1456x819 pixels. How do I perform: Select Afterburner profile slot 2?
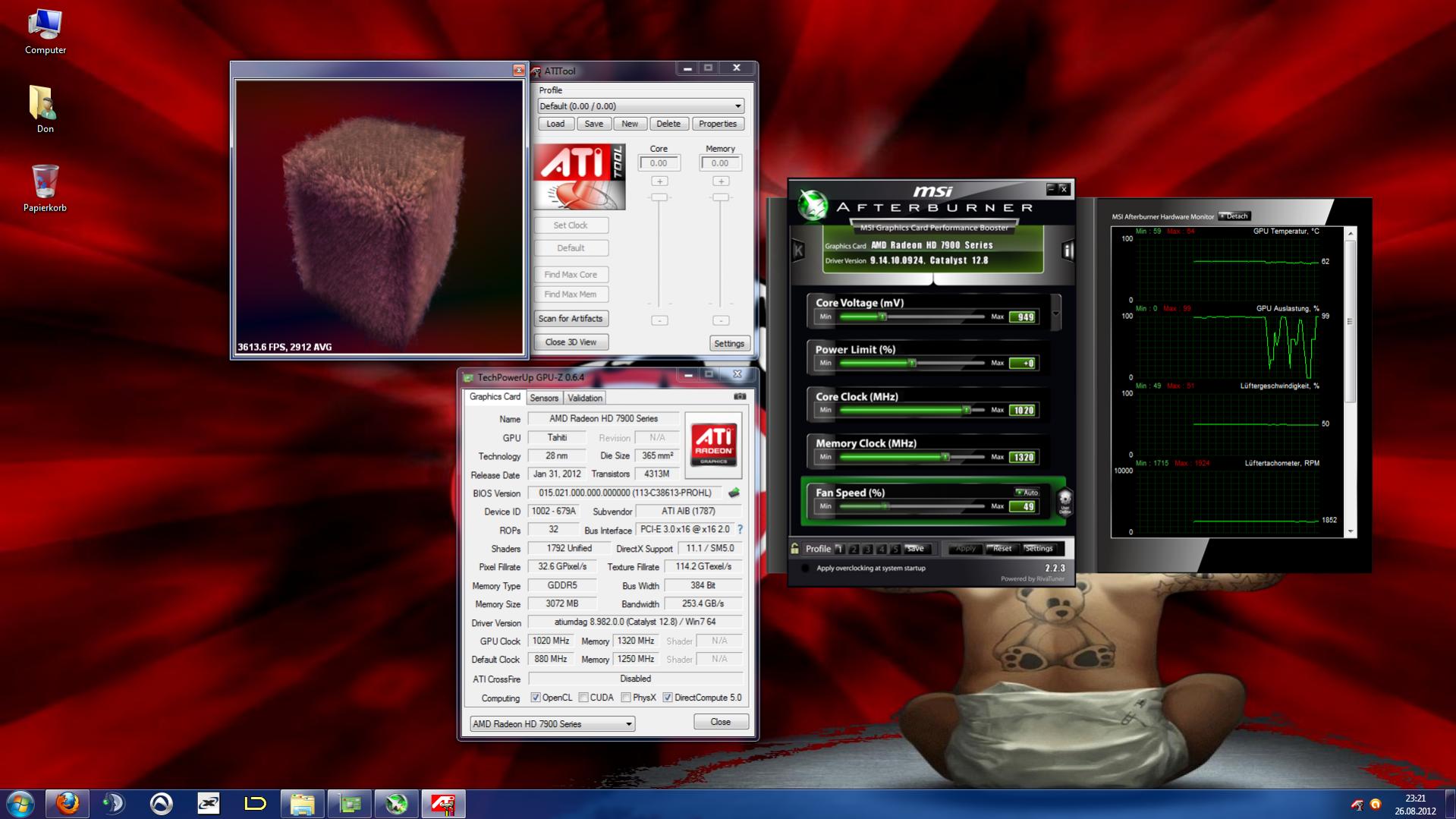854,549
